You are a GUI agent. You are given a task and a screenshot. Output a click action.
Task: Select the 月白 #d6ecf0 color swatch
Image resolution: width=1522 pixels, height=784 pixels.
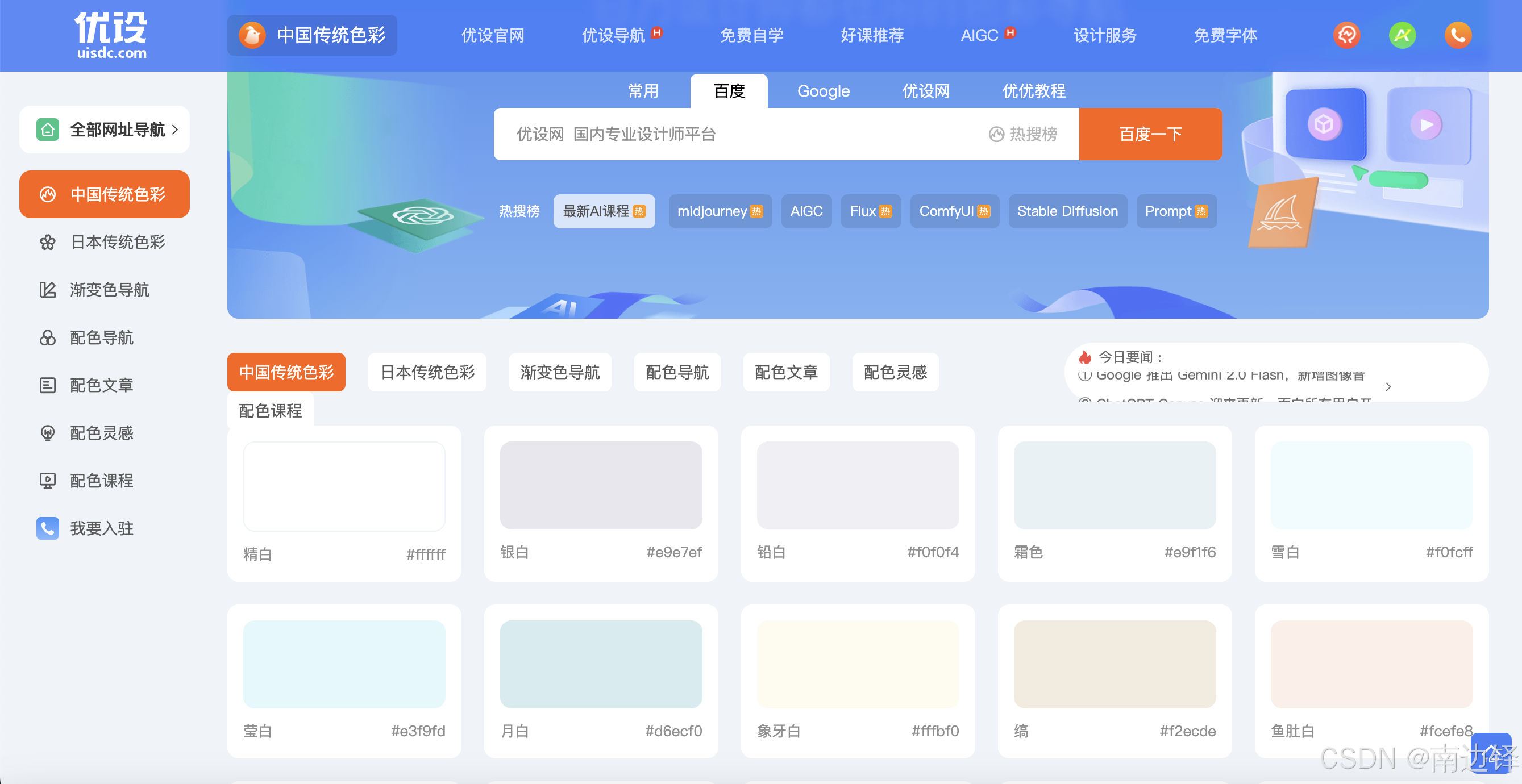600,664
